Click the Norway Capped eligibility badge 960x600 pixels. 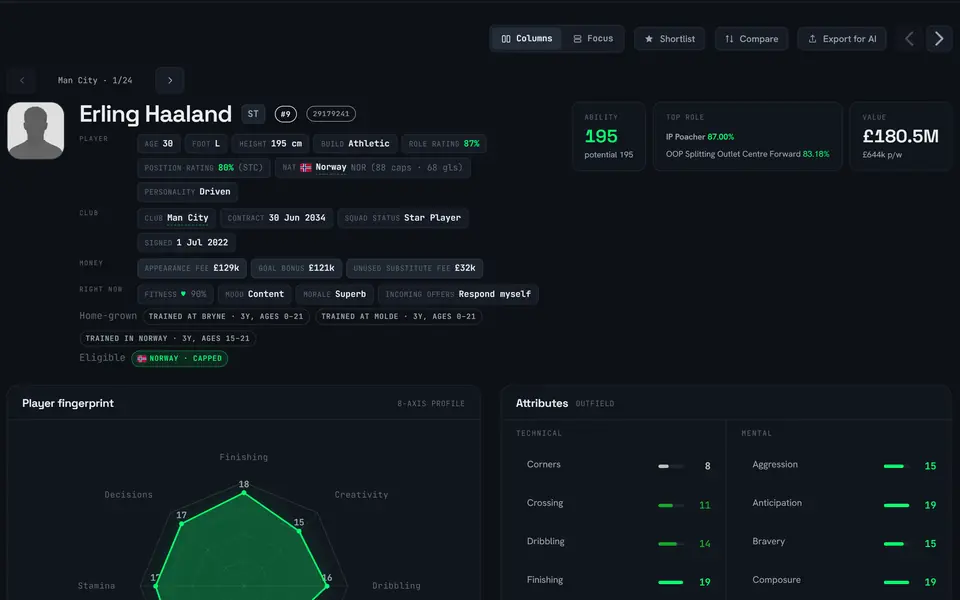179,359
